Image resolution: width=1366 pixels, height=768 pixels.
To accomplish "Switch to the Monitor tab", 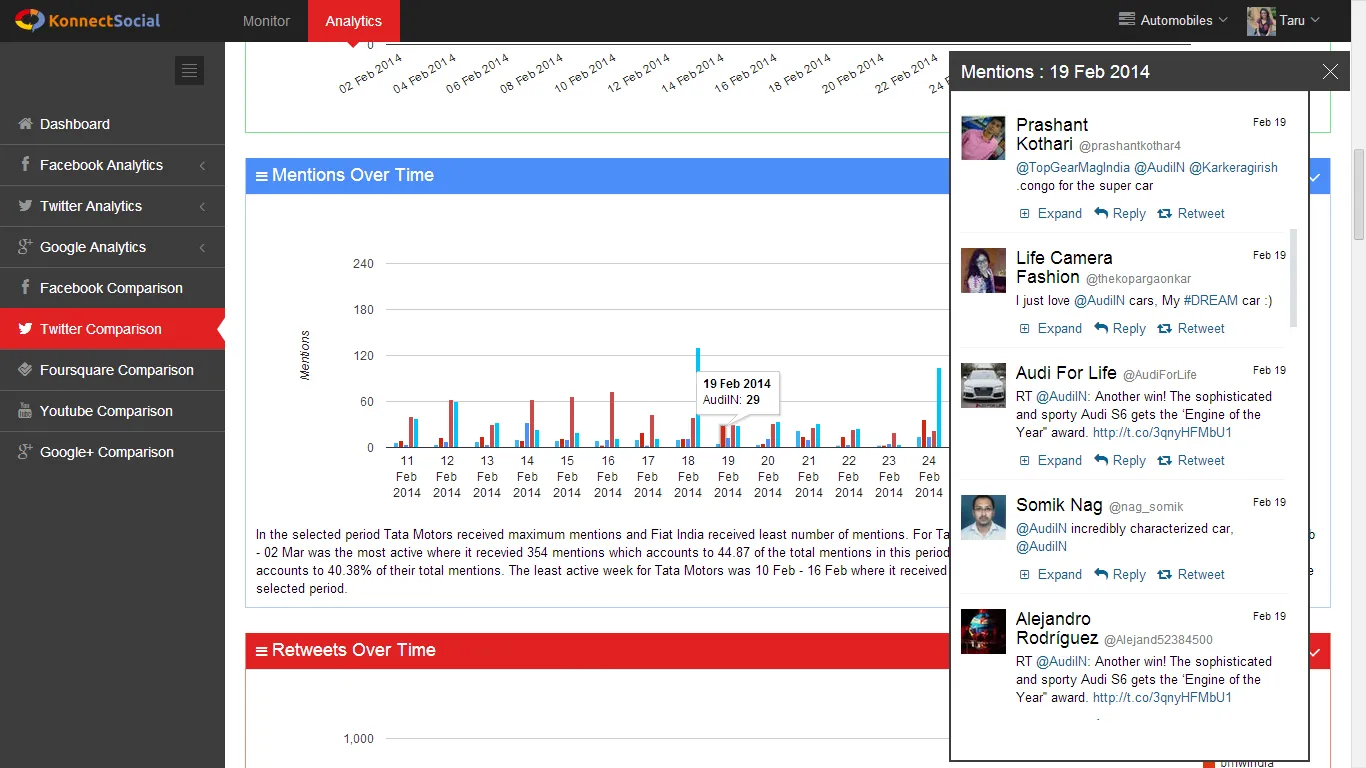I will [266, 20].
